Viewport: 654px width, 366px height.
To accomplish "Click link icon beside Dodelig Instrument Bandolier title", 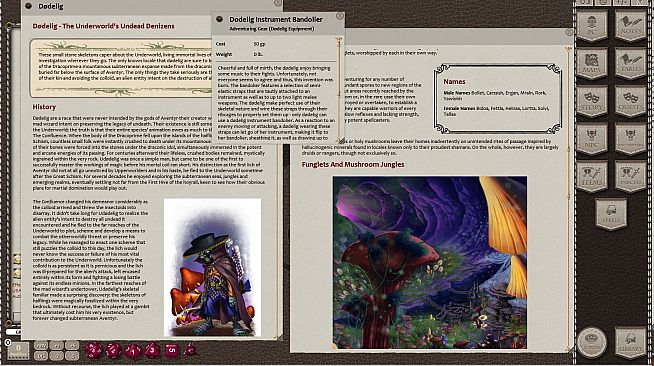I will (219, 19).
